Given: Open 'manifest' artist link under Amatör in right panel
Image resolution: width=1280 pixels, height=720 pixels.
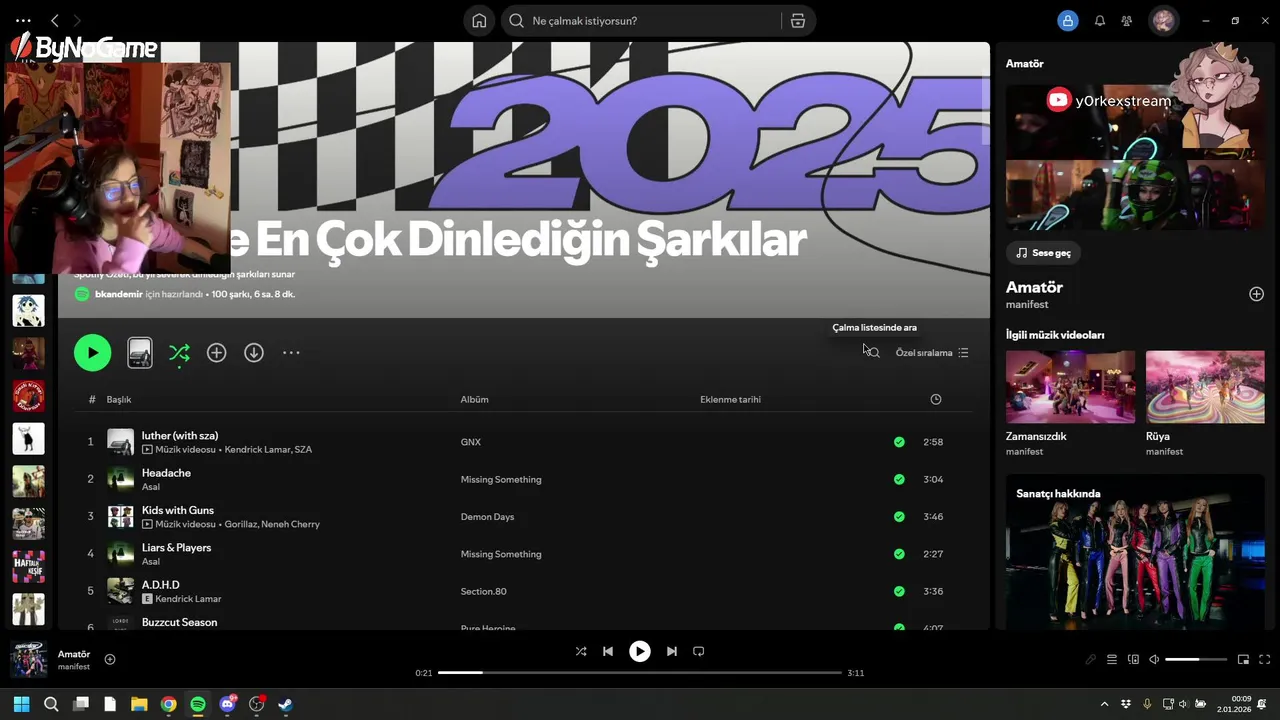Looking at the screenshot, I should (x=1027, y=305).
